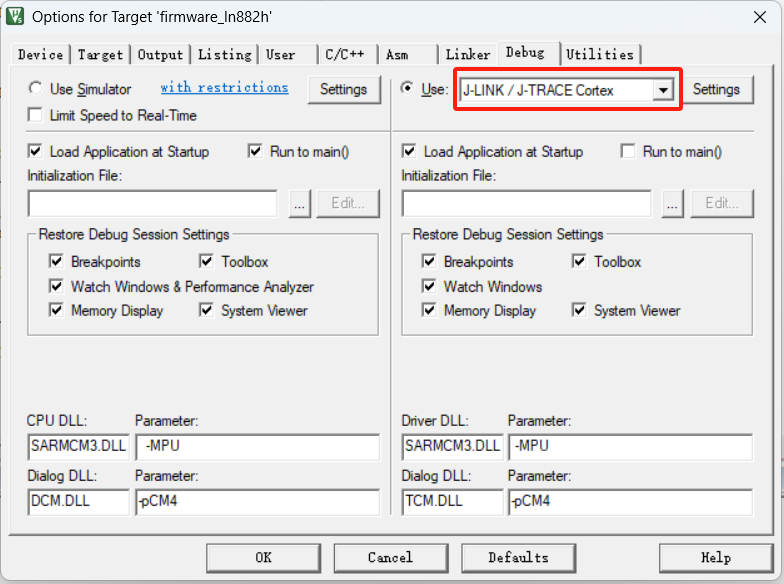Switch to the Device tab
784x584 pixels.
pyautogui.click(x=40, y=54)
